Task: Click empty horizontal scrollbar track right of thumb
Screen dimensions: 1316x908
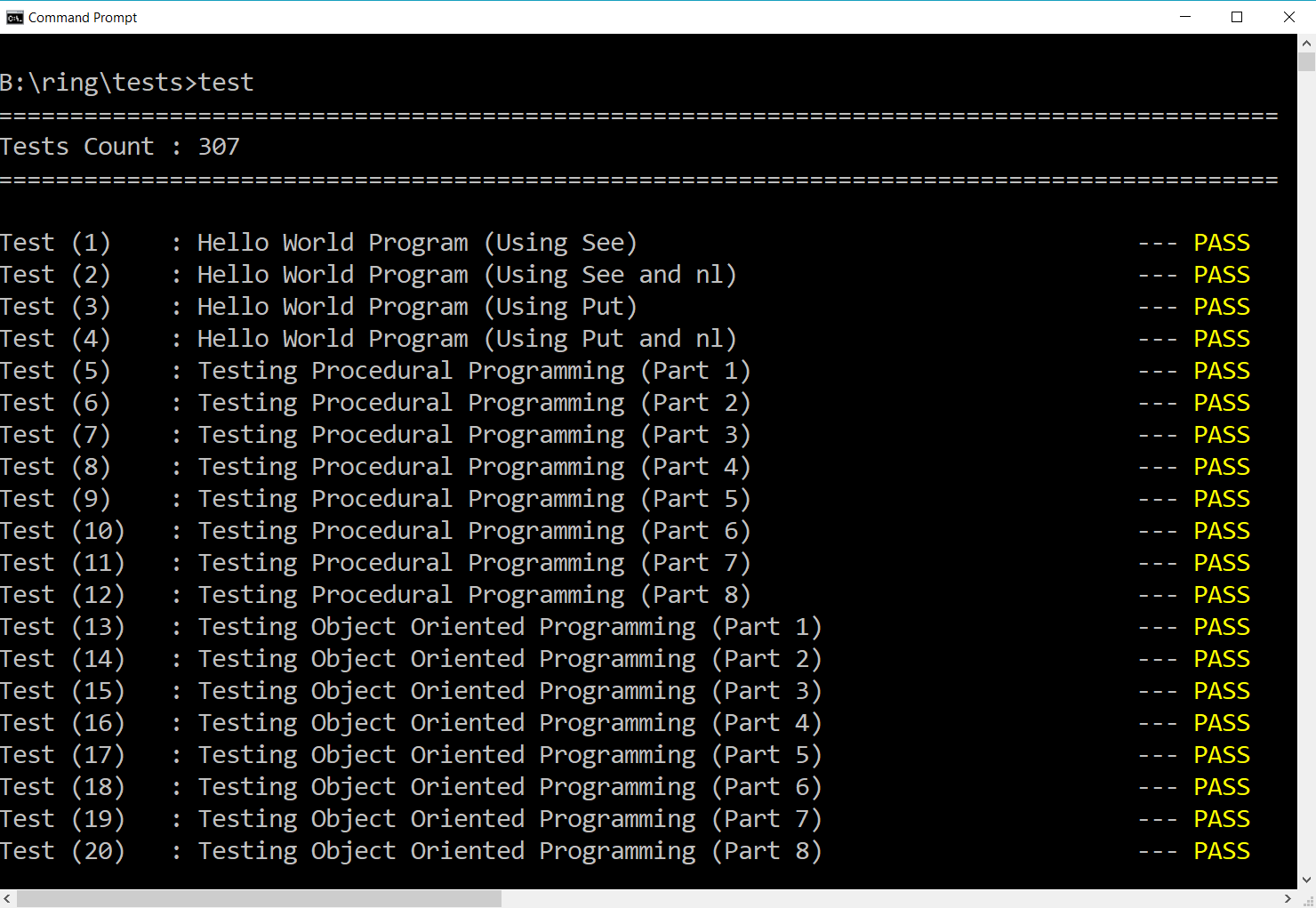Action: coord(889,899)
